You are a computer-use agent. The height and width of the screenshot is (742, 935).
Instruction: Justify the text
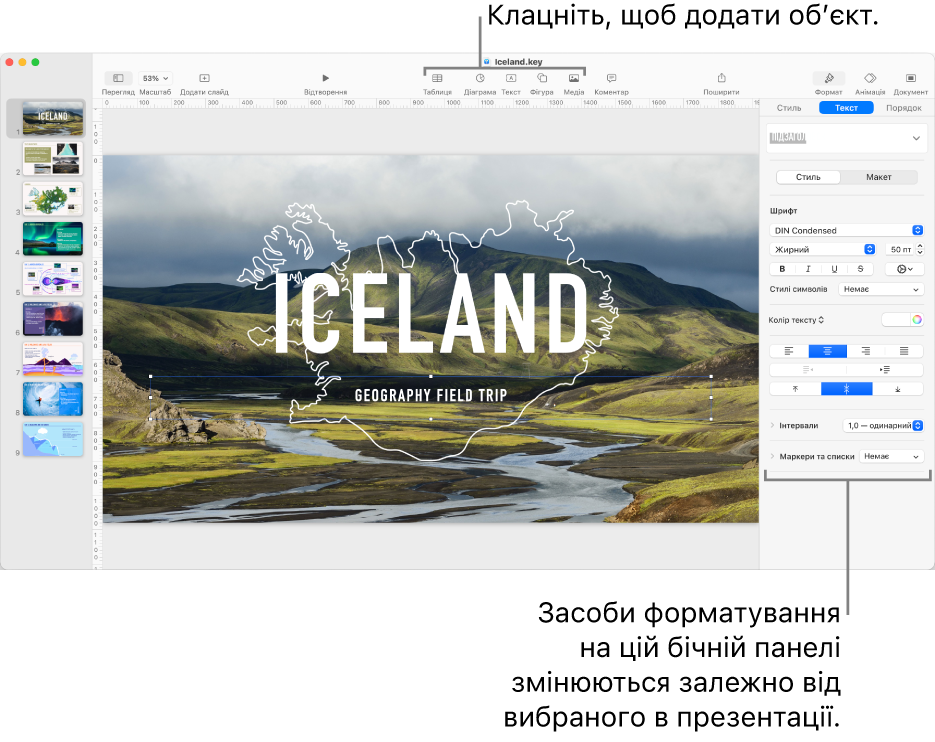coord(904,351)
